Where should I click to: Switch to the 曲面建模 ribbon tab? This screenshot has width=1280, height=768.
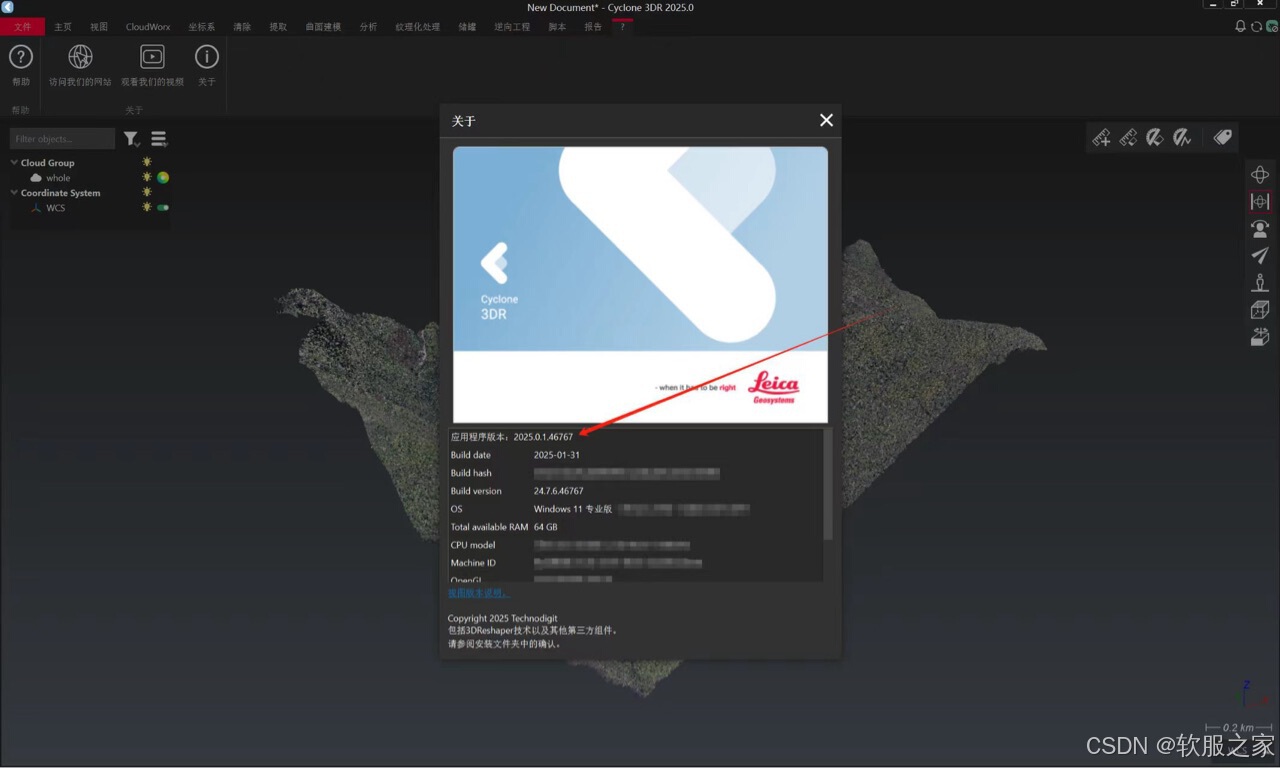(323, 27)
